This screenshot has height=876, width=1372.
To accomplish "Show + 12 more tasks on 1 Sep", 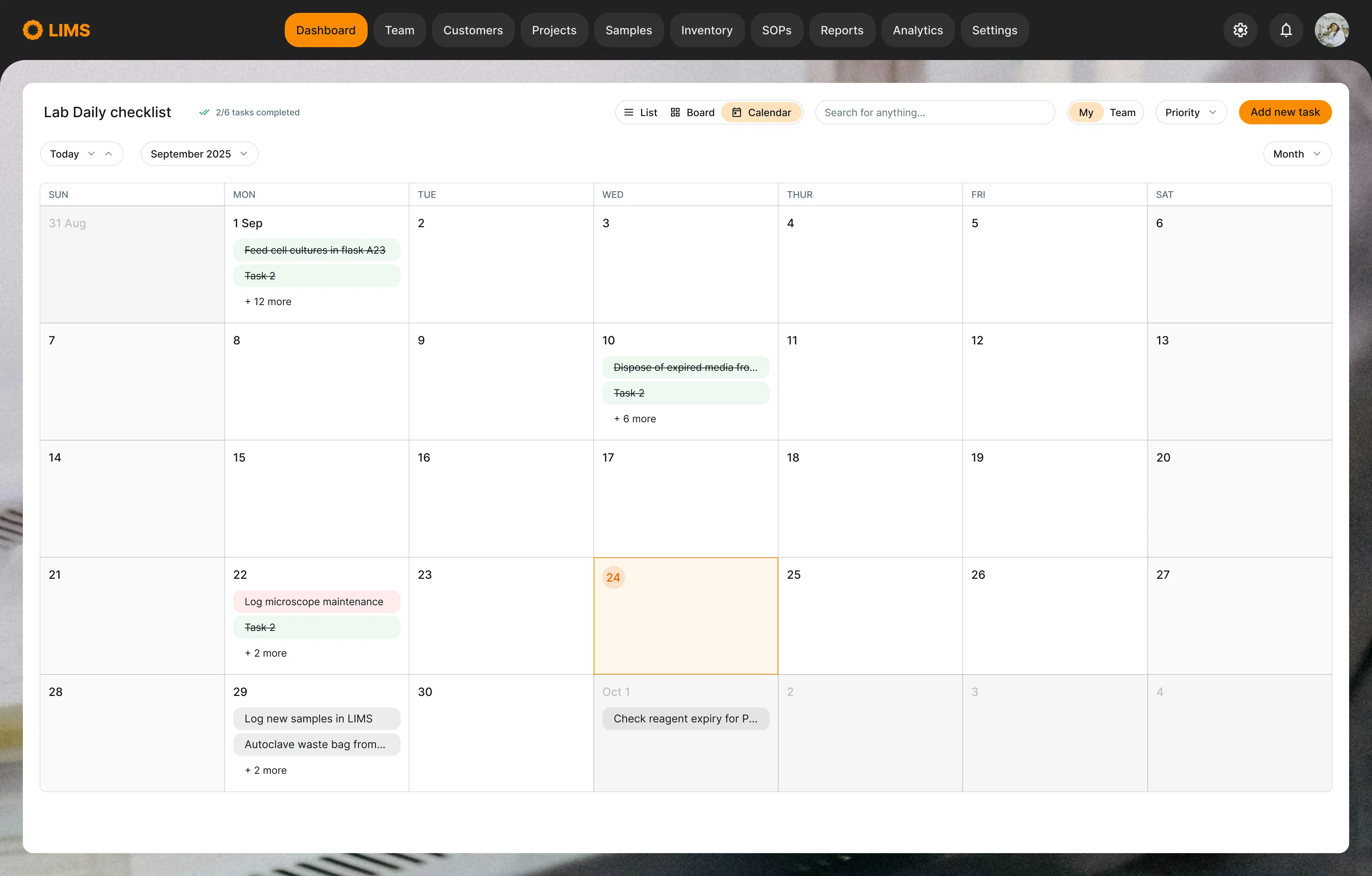I will [x=268, y=301].
